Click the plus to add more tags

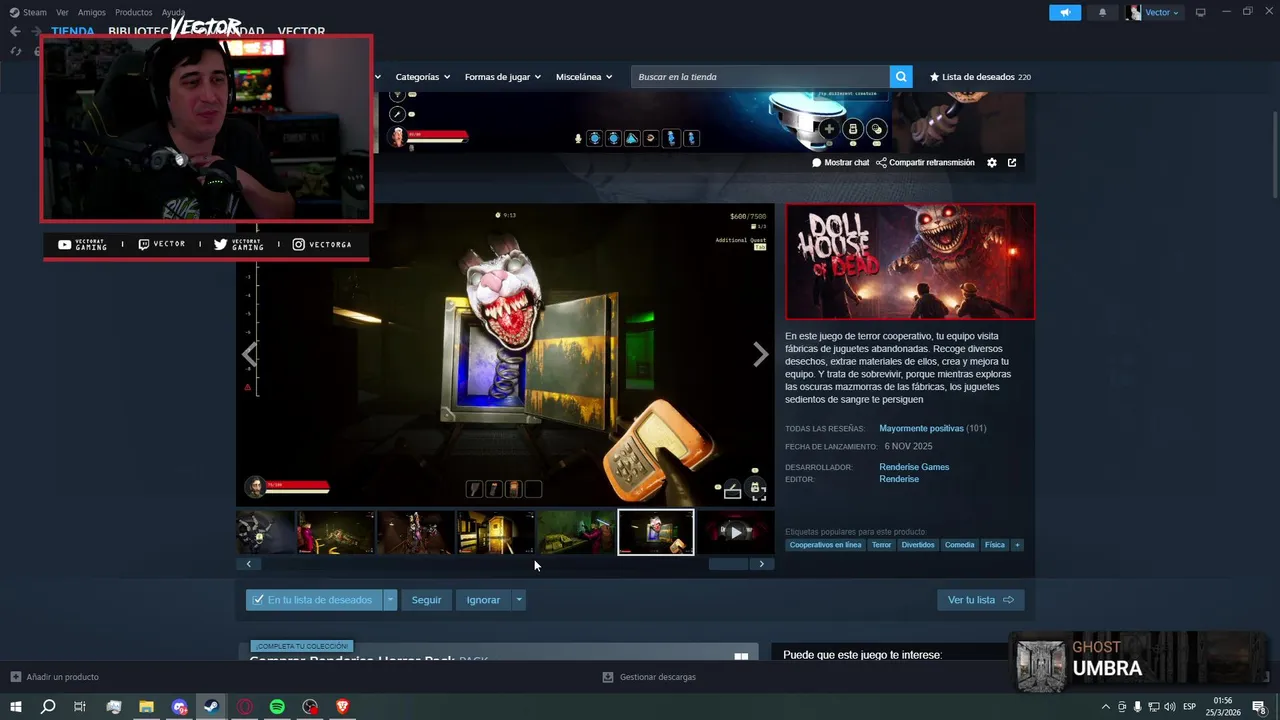click(1017, 545)
